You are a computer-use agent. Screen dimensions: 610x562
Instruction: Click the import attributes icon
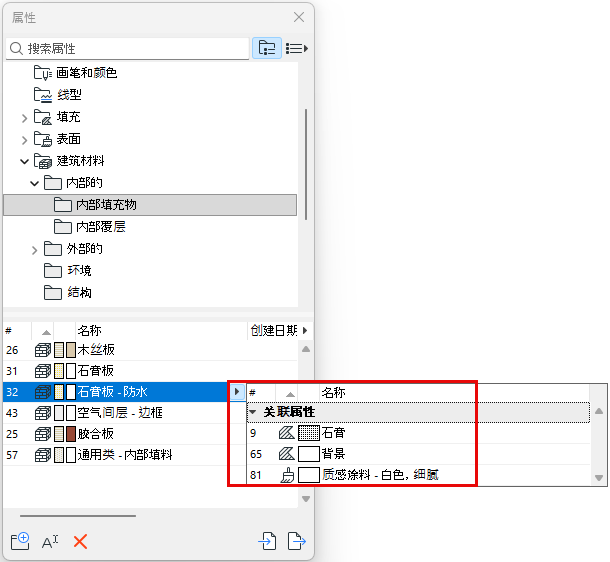point(267,541)
